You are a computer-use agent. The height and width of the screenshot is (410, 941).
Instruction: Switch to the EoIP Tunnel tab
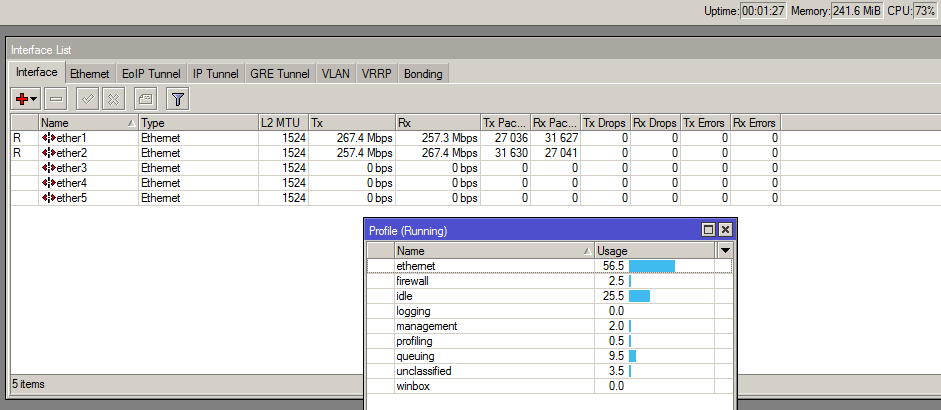coord(151,74)
